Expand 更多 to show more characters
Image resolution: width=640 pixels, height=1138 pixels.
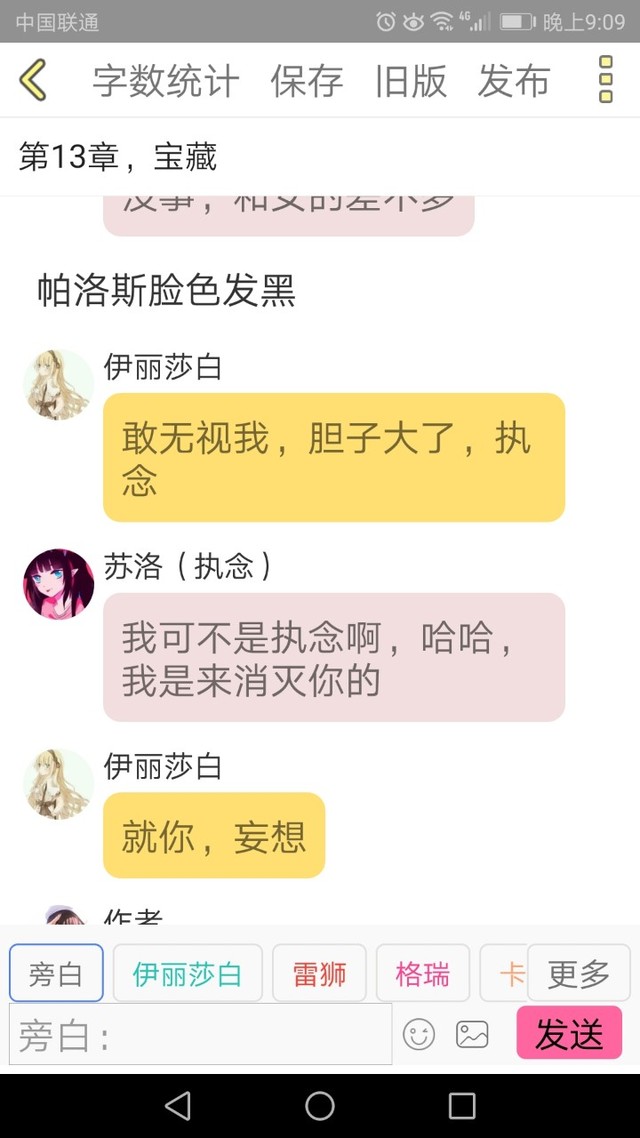click(x=578, y=973)
